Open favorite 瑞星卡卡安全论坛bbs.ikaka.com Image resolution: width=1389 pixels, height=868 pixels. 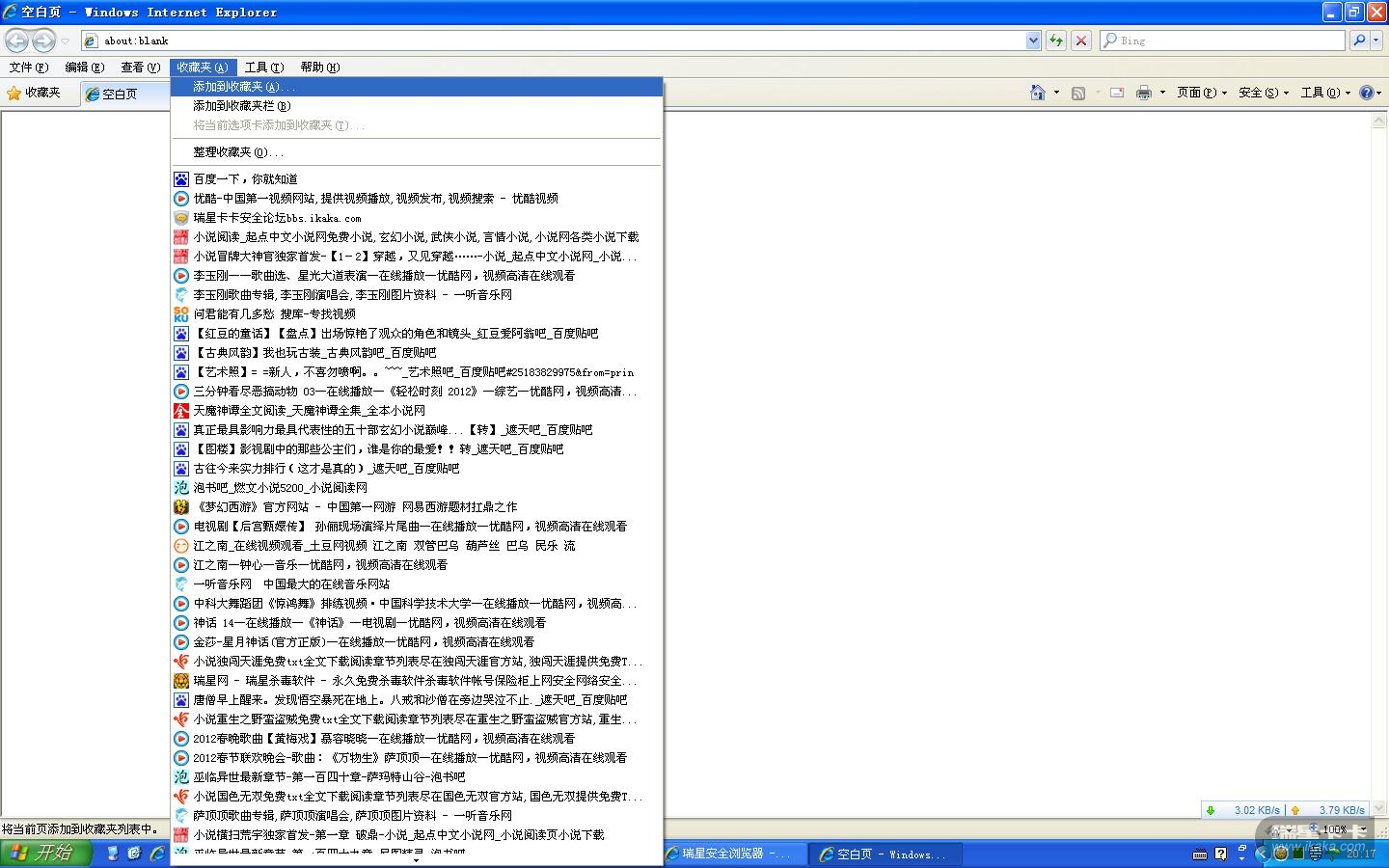click(417, 218)
